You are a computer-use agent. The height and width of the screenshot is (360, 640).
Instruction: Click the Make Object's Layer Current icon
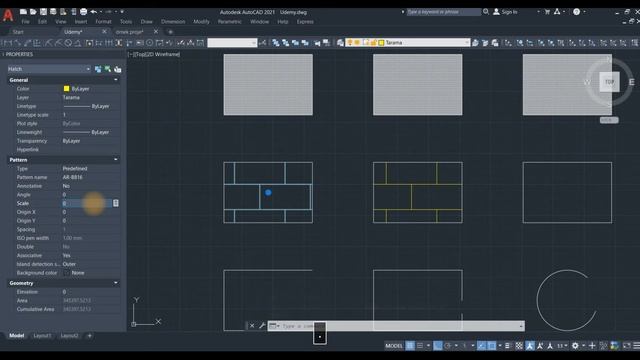click(475, 42)
